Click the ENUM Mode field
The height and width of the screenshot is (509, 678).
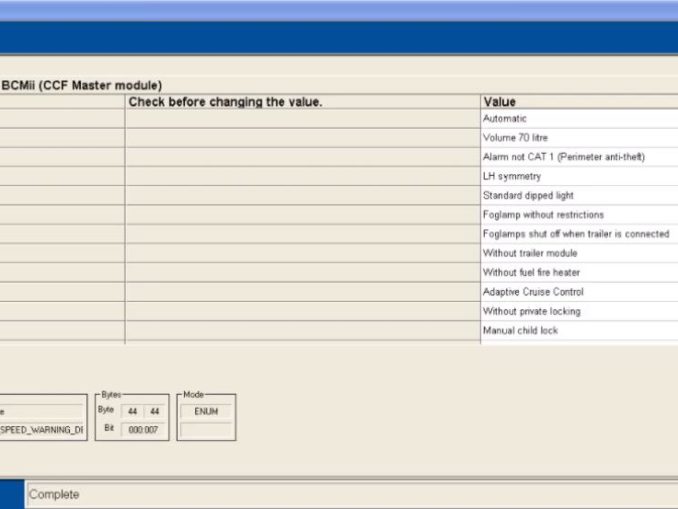[206, 411]
